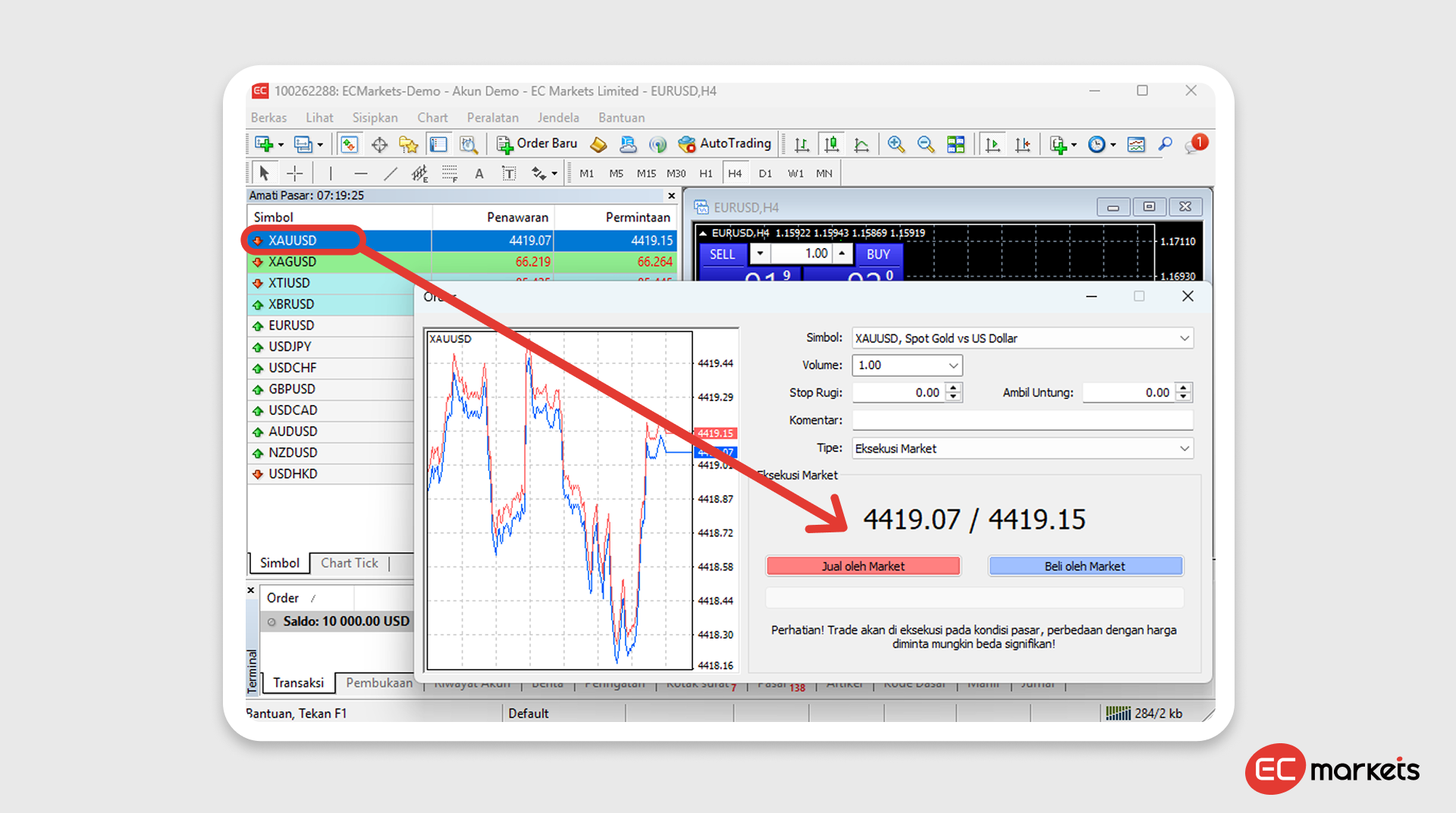Select the Equidistant Channel tool

(420, 174)
